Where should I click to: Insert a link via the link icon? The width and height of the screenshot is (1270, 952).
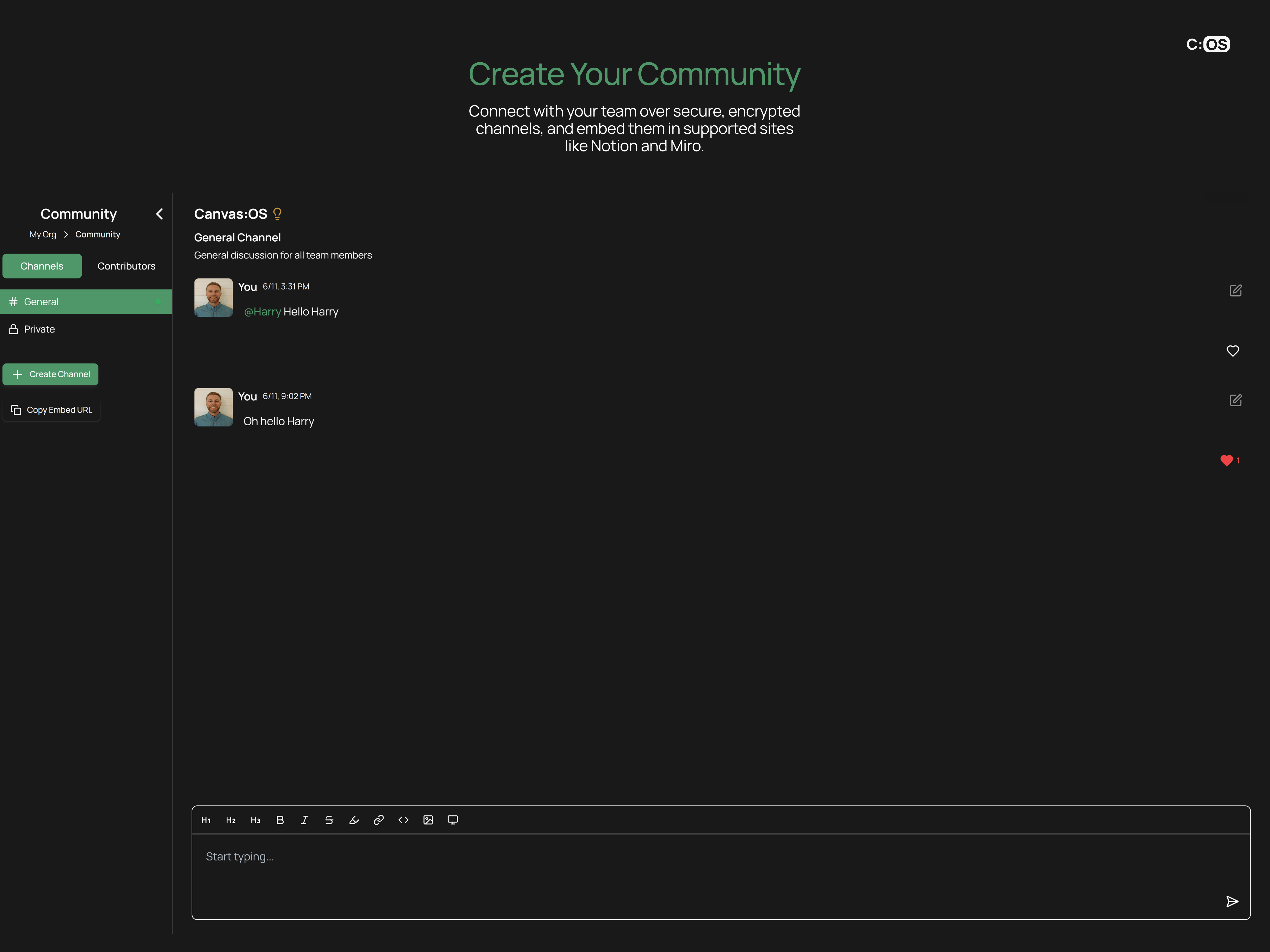[379, 820]
